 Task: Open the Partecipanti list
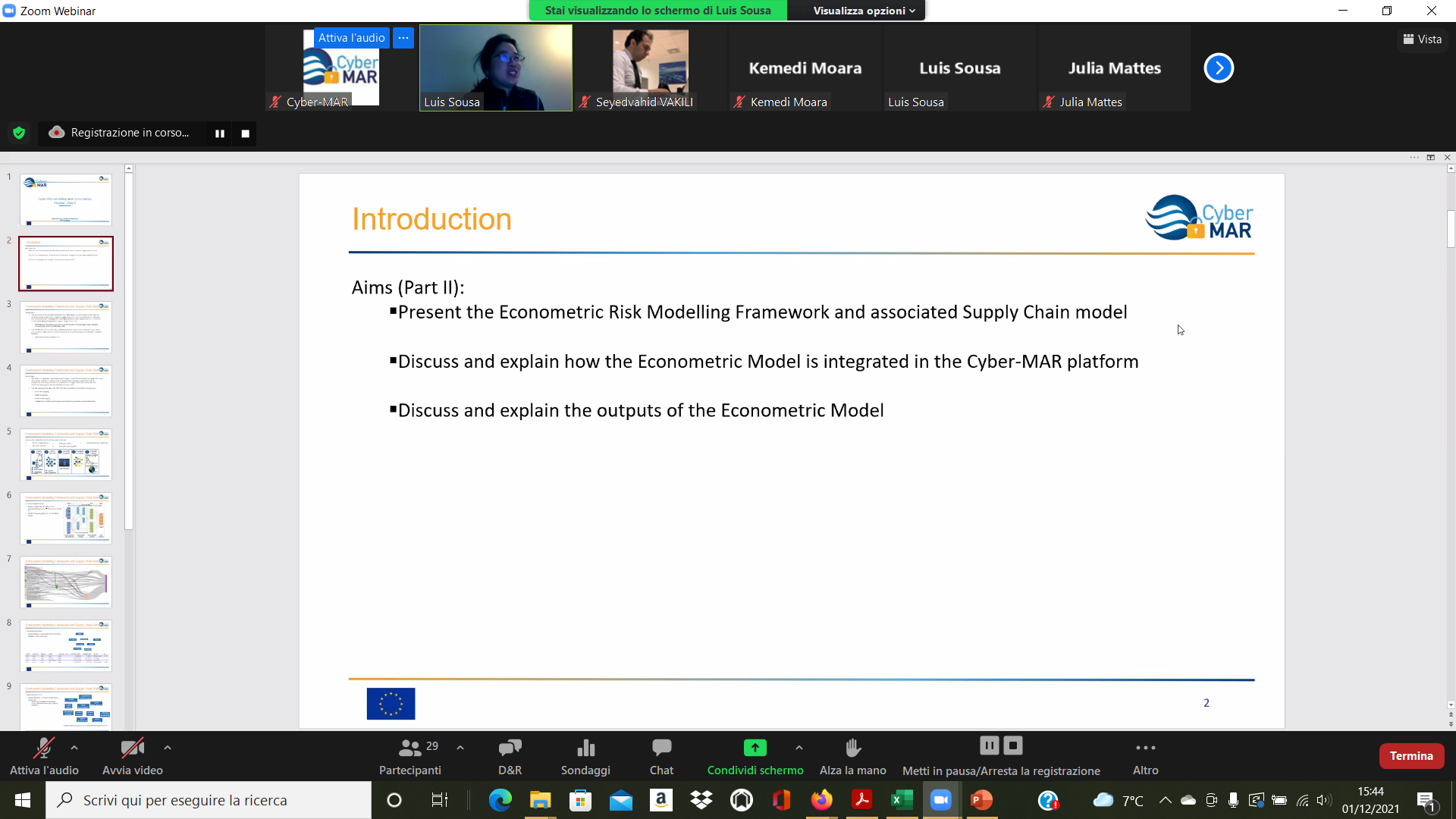point(410,756)
